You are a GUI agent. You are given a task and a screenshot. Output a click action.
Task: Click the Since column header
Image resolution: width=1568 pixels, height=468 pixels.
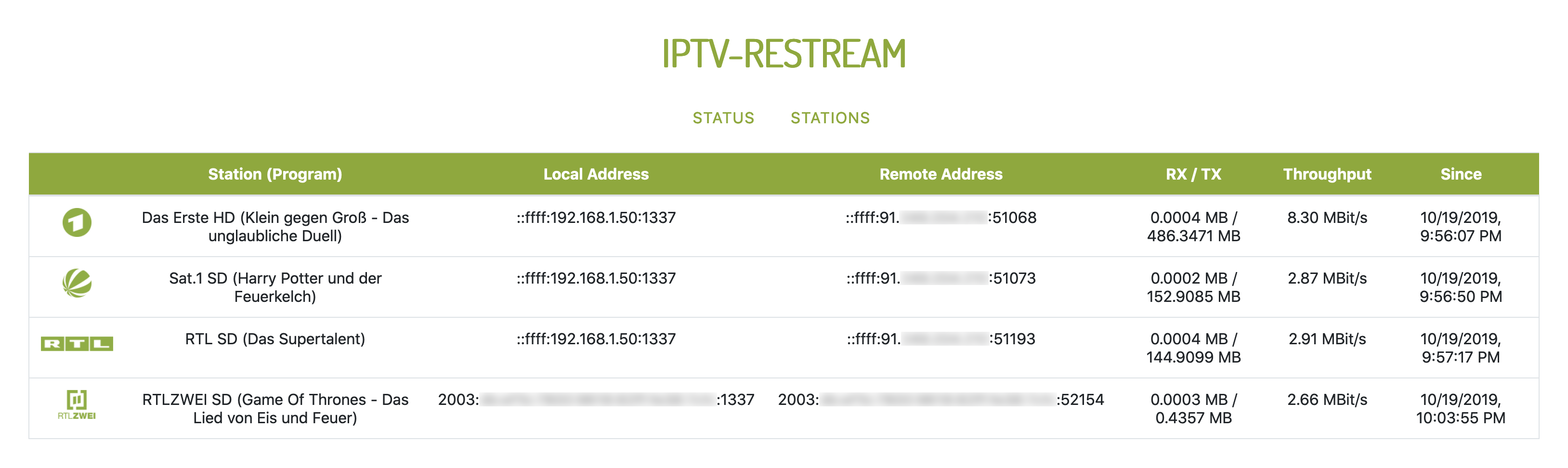pyautogui.click(x=1460, y=175)
